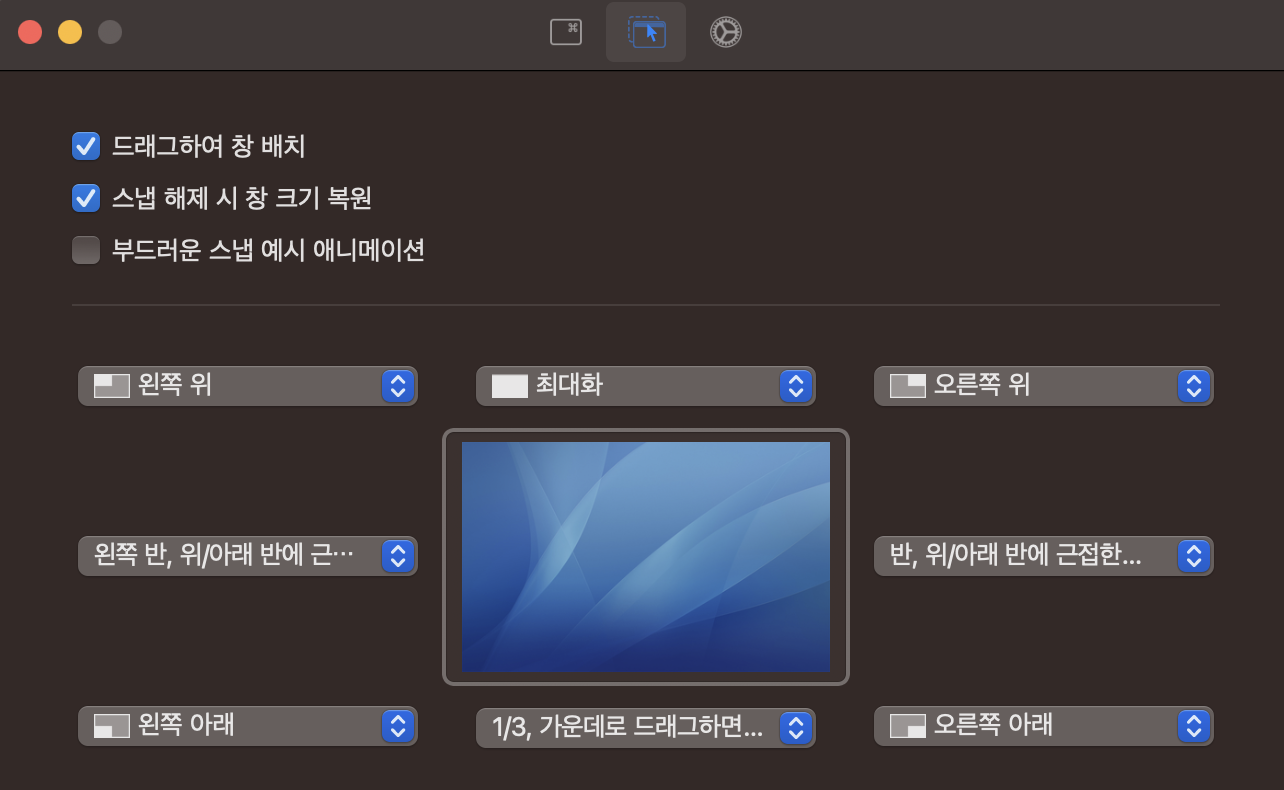Expand the 왼쪽 반, 위/아래 반에 근… dropdown
This screenshot has height=790, width=1284.
247,555
